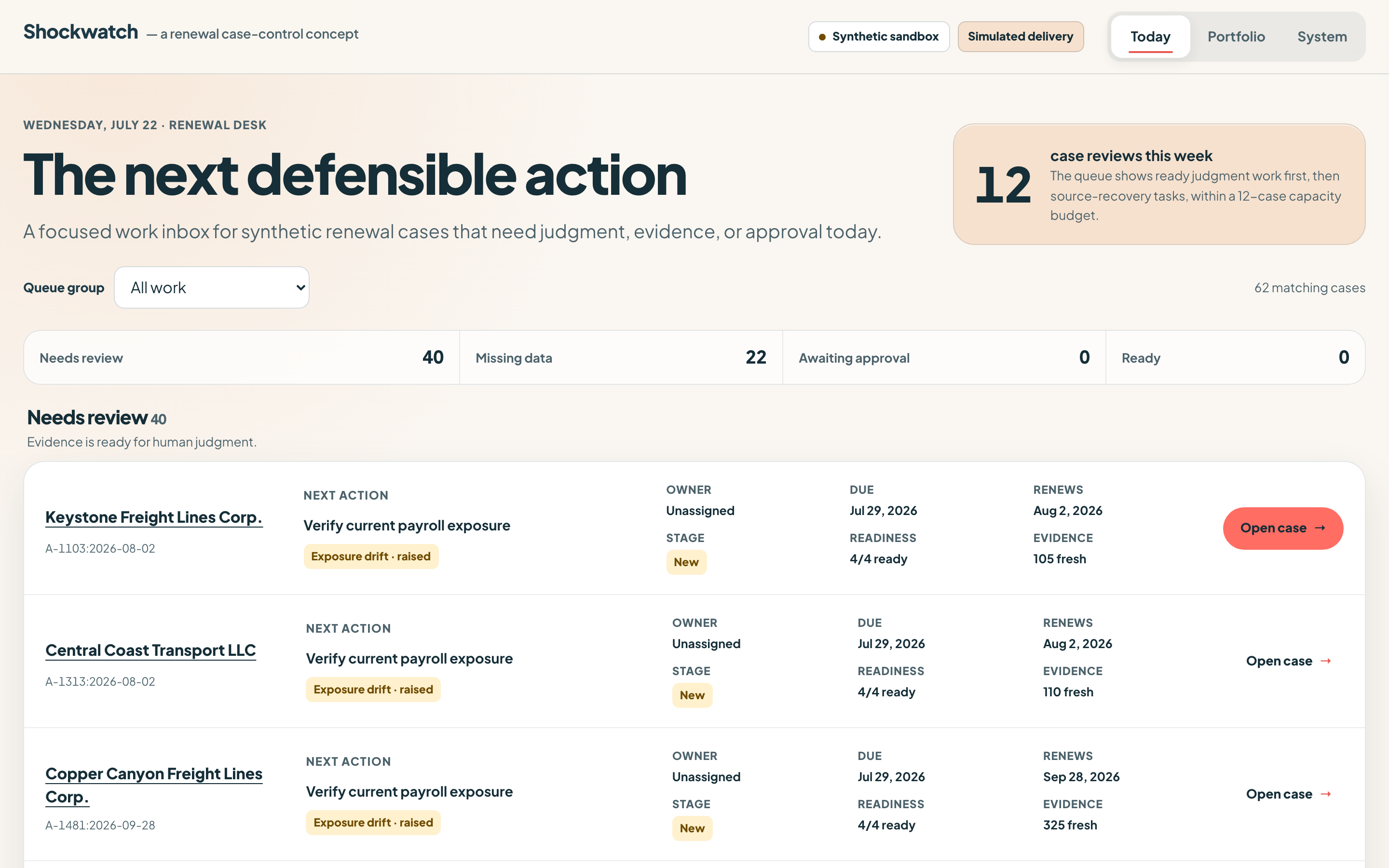Click evidence value 325 fresh
The height and width of the screenshot is (868, 1389).
(1070, 826)
